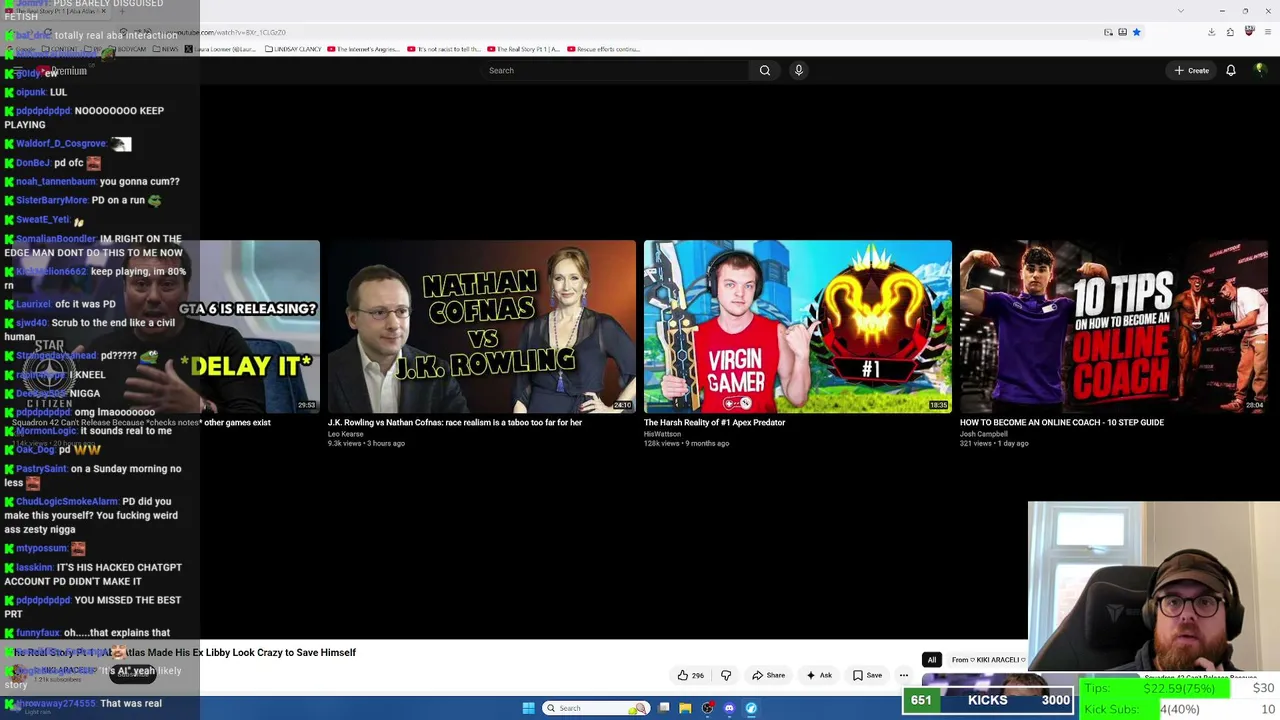Open the Nathan Cofnas vs J.K. Rowling thumbnail

481,326
